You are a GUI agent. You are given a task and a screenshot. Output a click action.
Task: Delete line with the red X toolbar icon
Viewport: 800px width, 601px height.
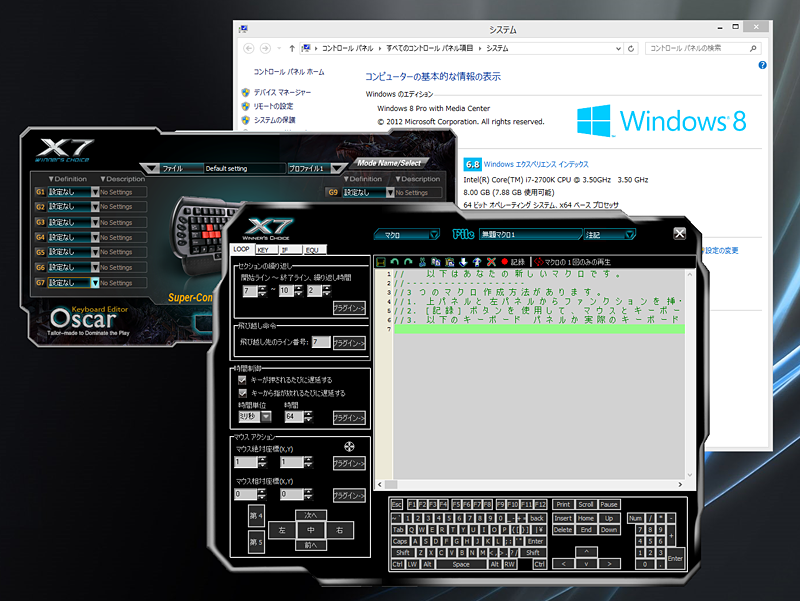pos(491,262)
